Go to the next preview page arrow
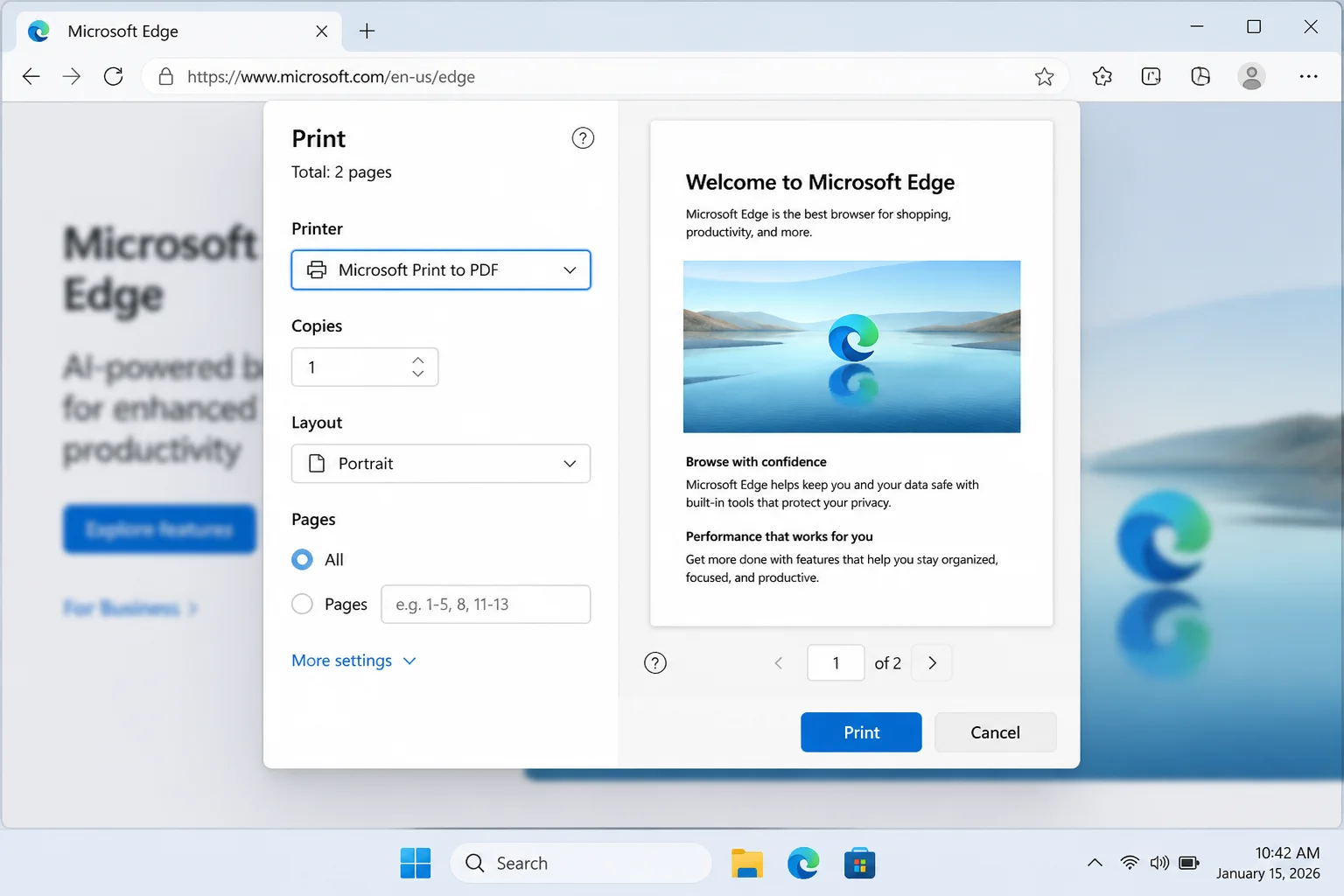1344x896 pixels. coord(932,662)
